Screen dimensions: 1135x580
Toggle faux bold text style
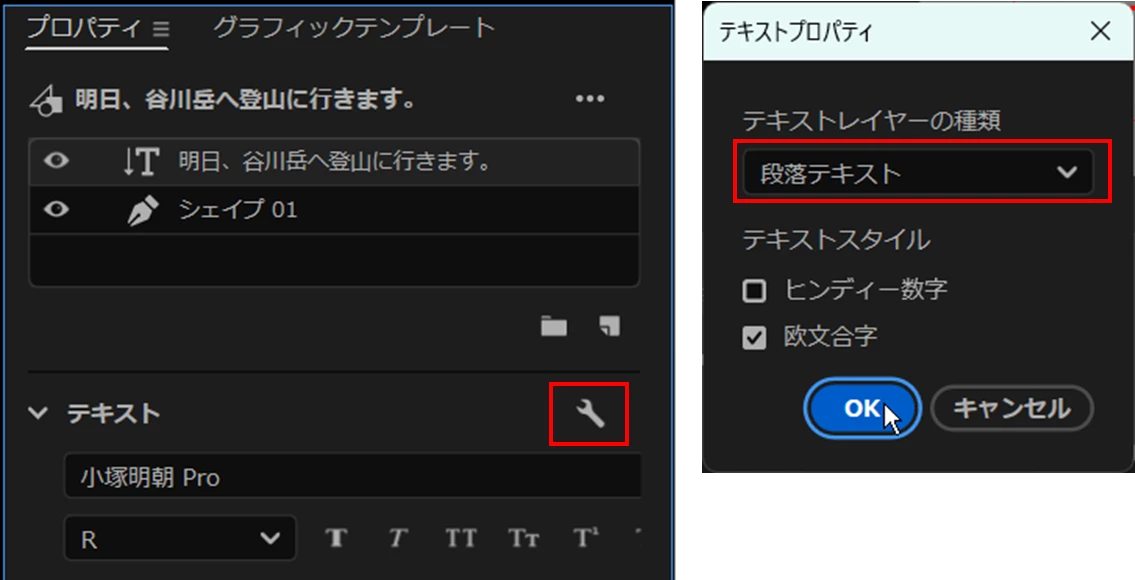tap(337, 538)
